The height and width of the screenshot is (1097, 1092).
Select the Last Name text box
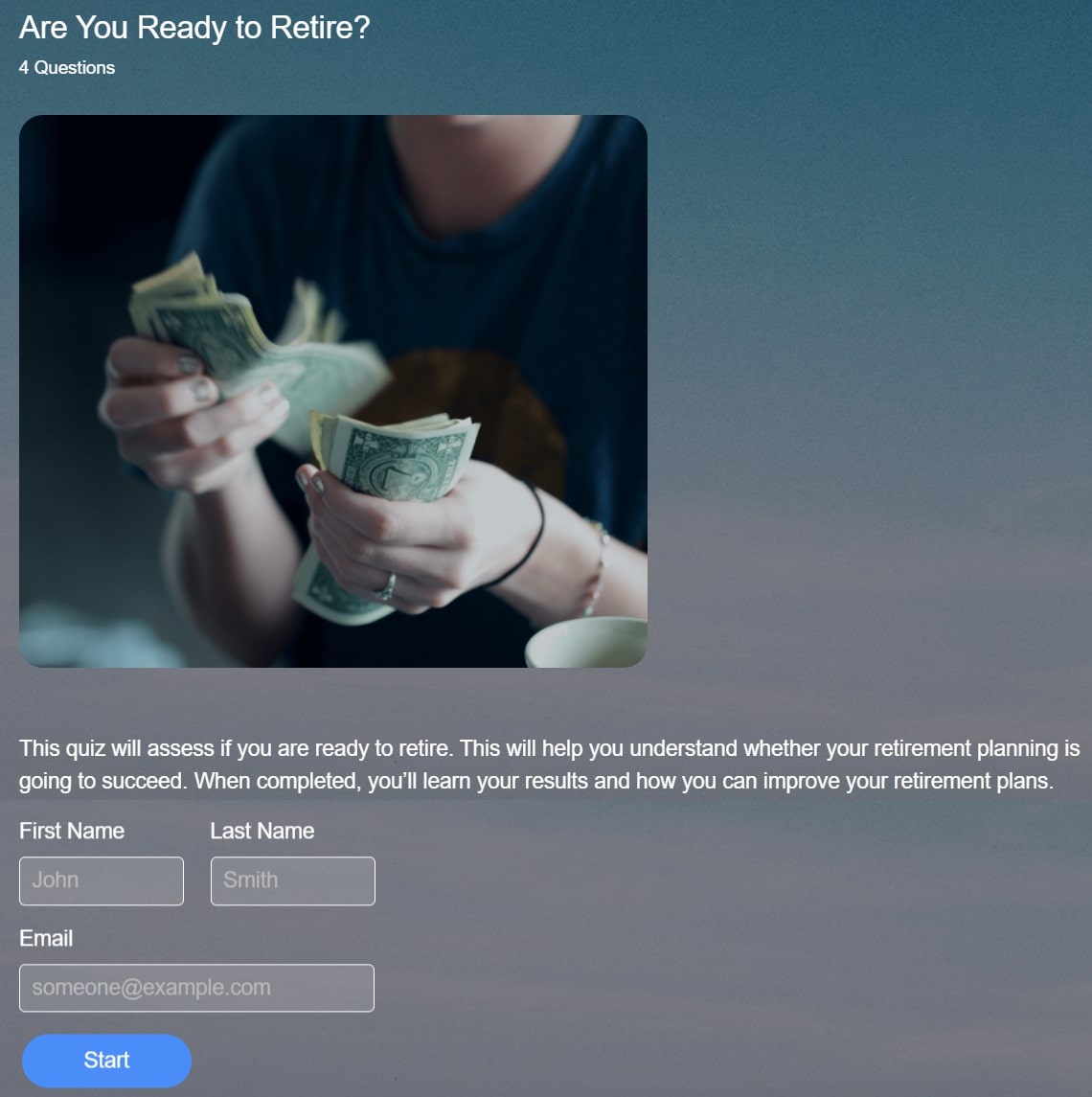[x=292, y=880]
